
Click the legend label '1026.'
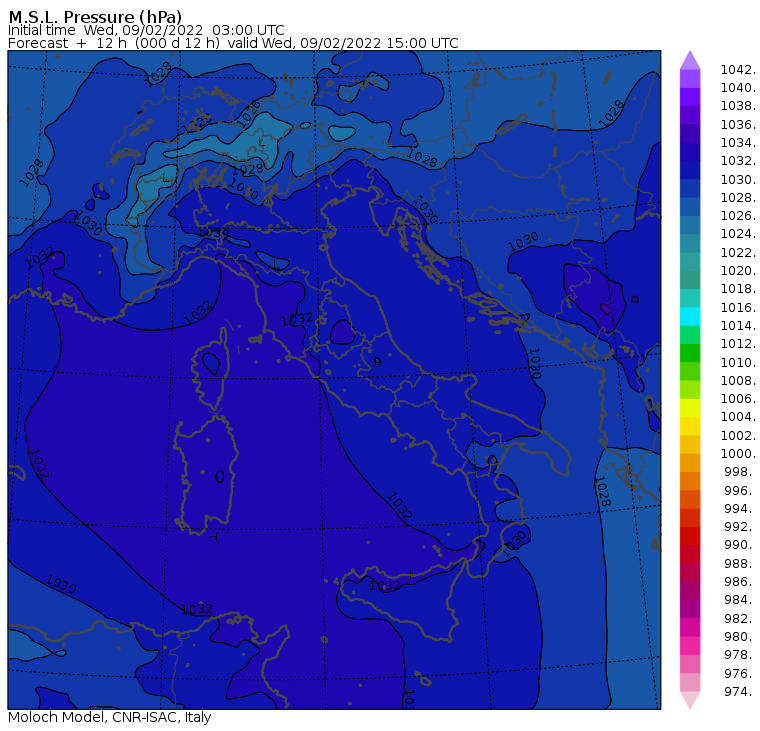tap(738, 216)
